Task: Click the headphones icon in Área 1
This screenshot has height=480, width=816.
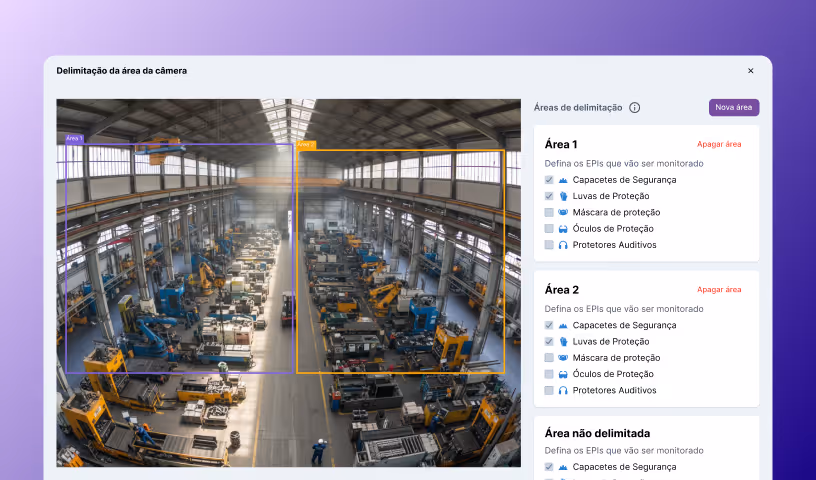Action: (x=563, y=245)
